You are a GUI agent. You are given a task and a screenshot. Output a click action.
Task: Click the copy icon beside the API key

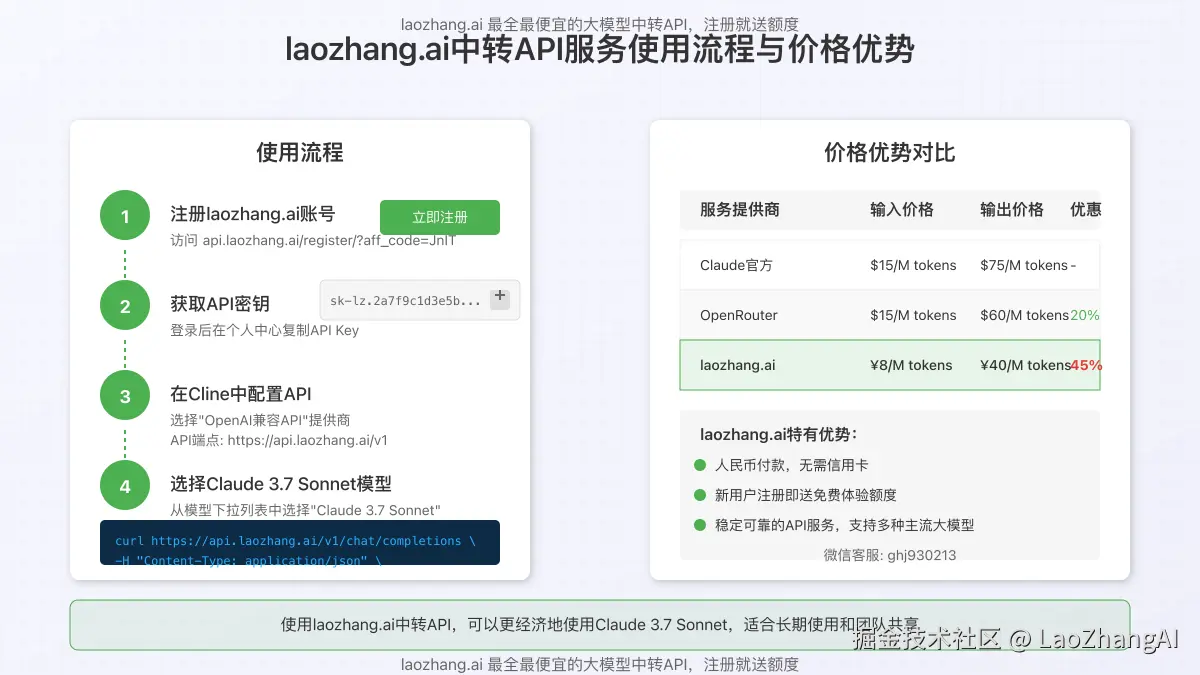click(499, 297)
